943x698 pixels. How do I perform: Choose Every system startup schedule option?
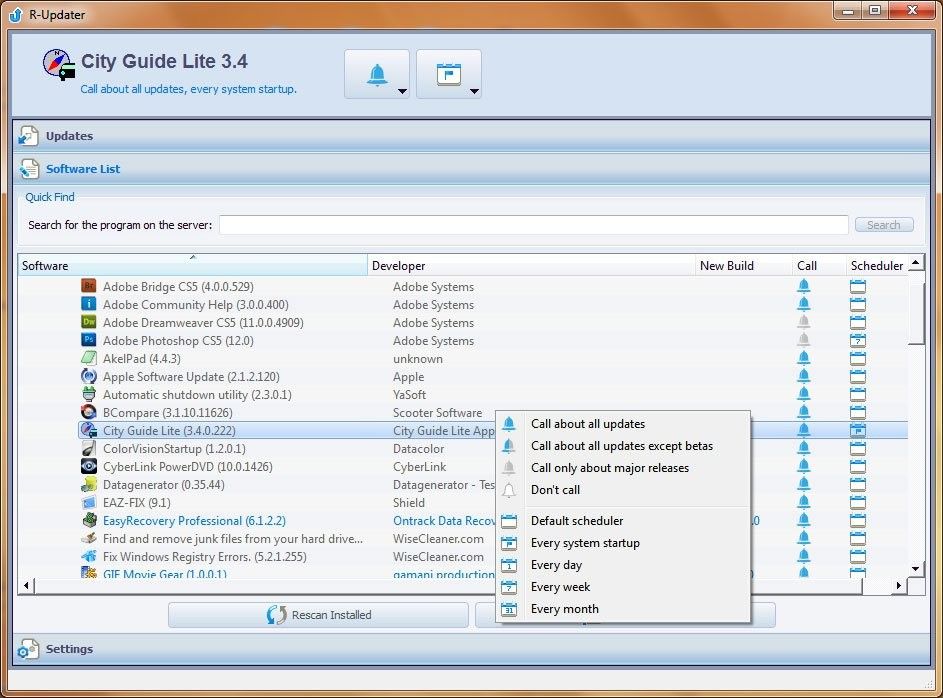point(585,543)
